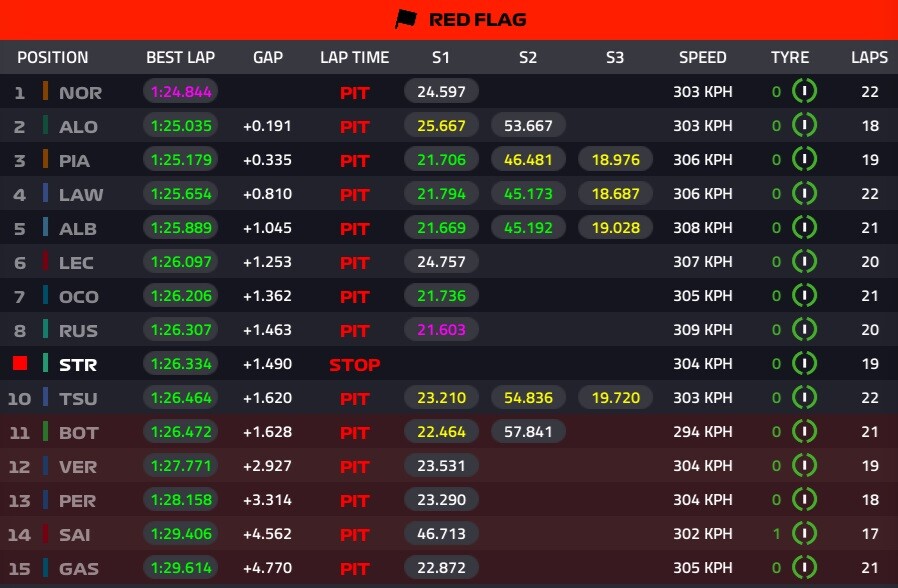The image size is (898, 588).
Task: Click Piastri's best lap time 1:25.179
Action: (181, 160)
